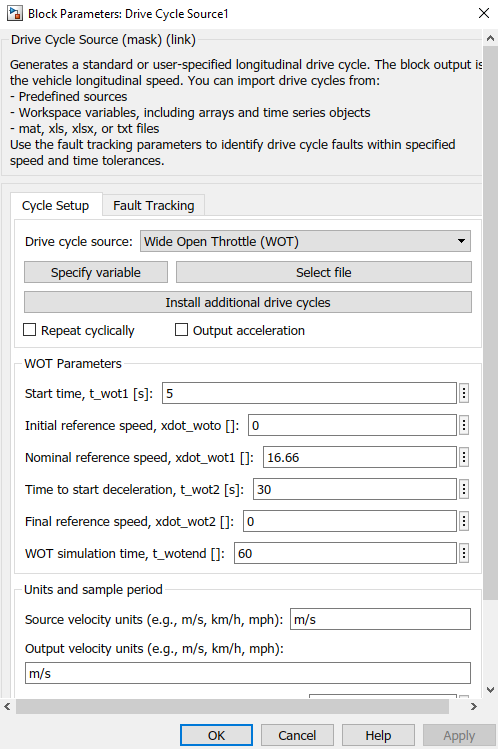Open options menu for Time to start deceleration
The height and width of the screenshot is (749, 498).
464,489
